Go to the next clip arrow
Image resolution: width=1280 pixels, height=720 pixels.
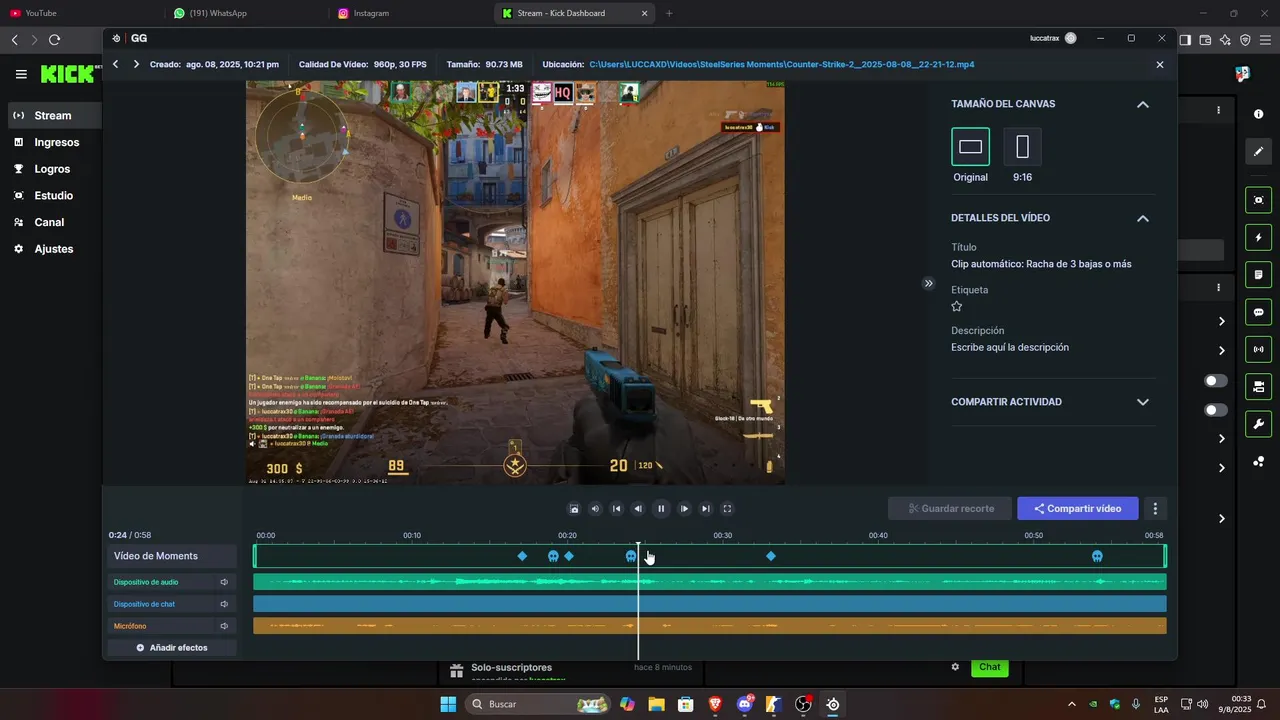(136, 64)
